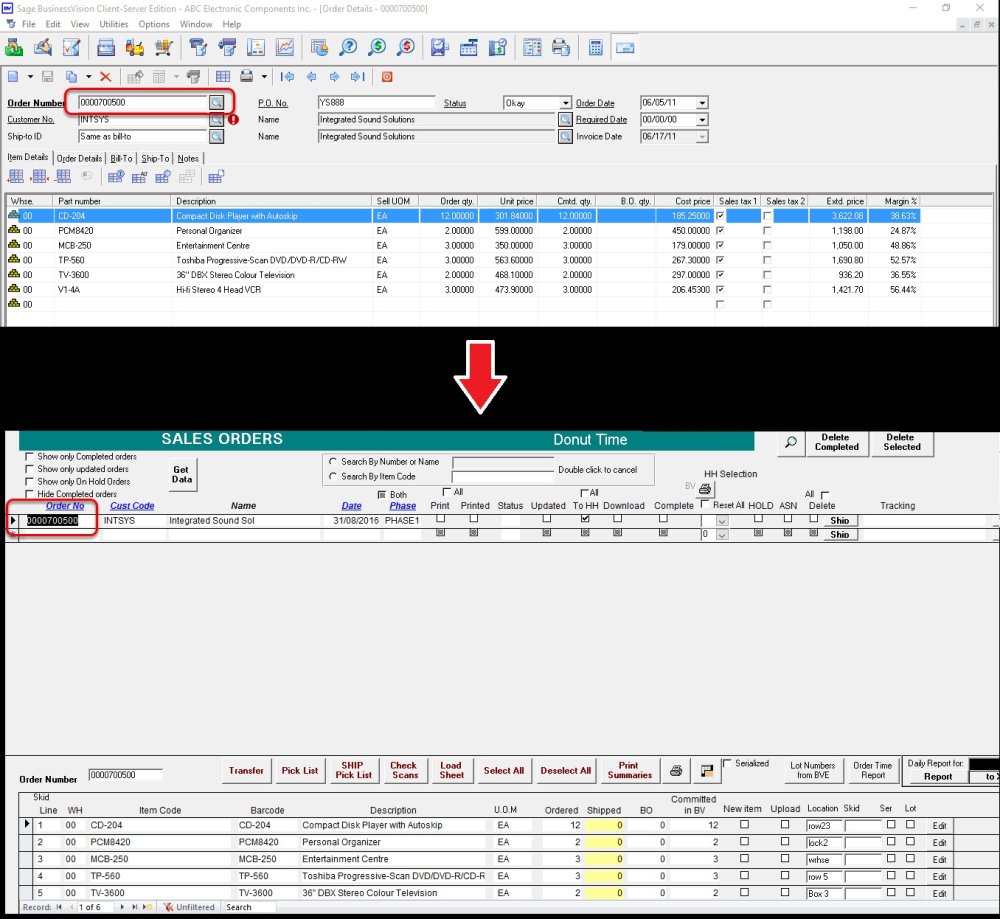The image size is (1000, 919).
Task: Click the magnifier with question mark icon
Action: (348, 47)
